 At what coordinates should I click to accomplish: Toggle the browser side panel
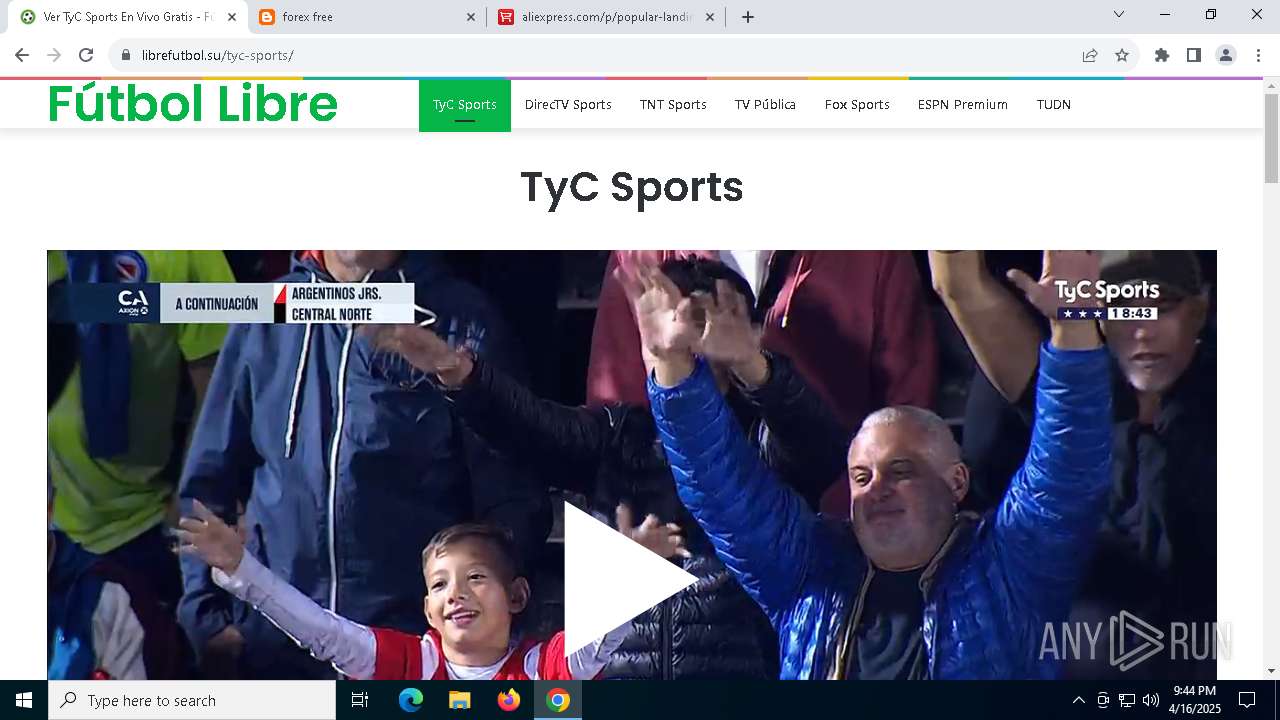[1194, 55]
